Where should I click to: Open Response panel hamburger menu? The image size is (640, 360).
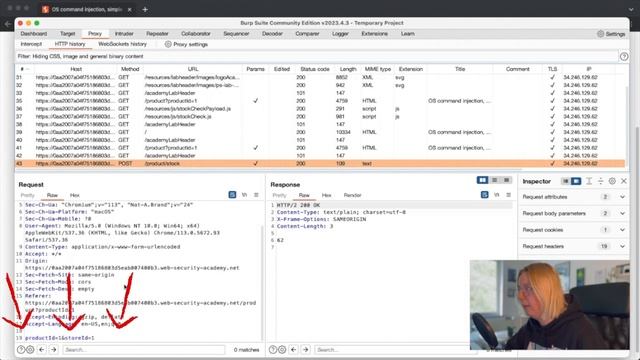[x=509, y=195]
